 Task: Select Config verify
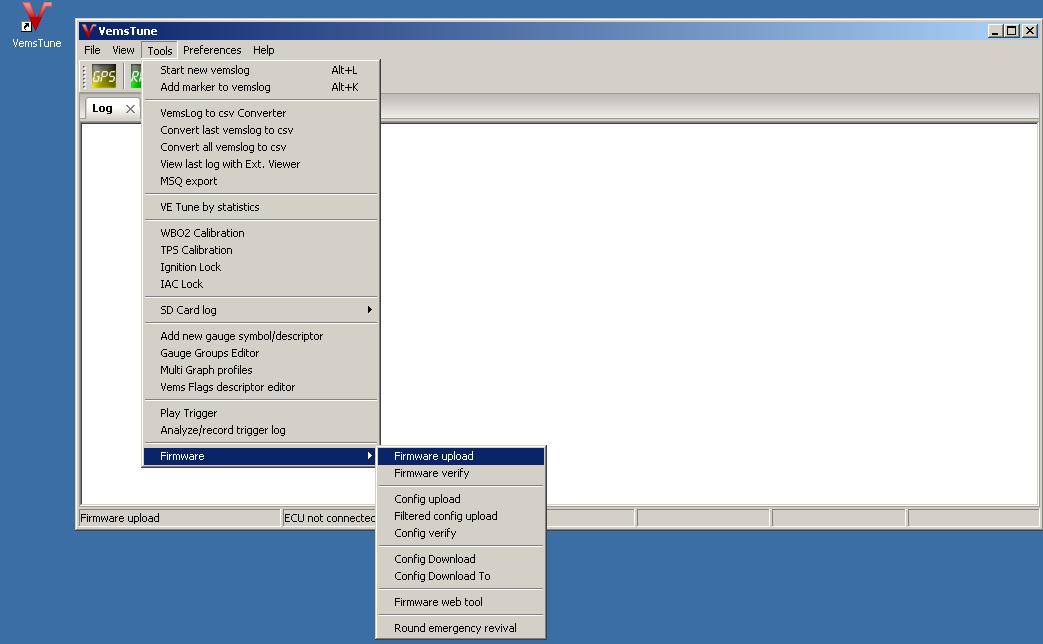click(x=460, y=533)
